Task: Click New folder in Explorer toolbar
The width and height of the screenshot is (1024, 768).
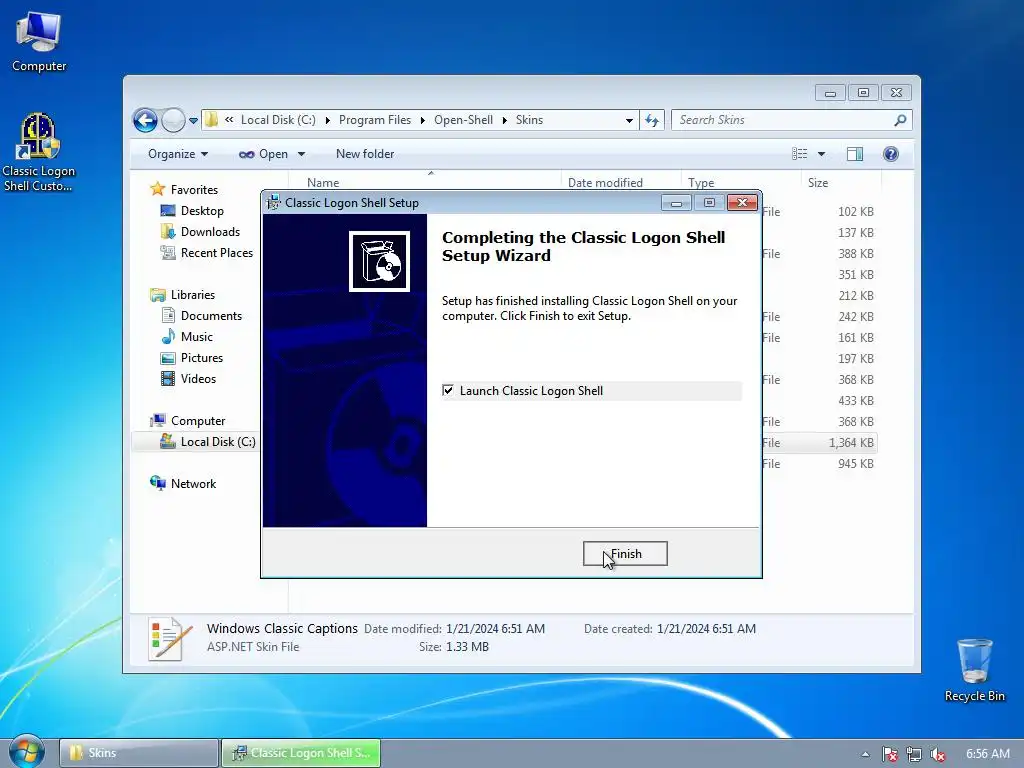Action: [365, 154]
